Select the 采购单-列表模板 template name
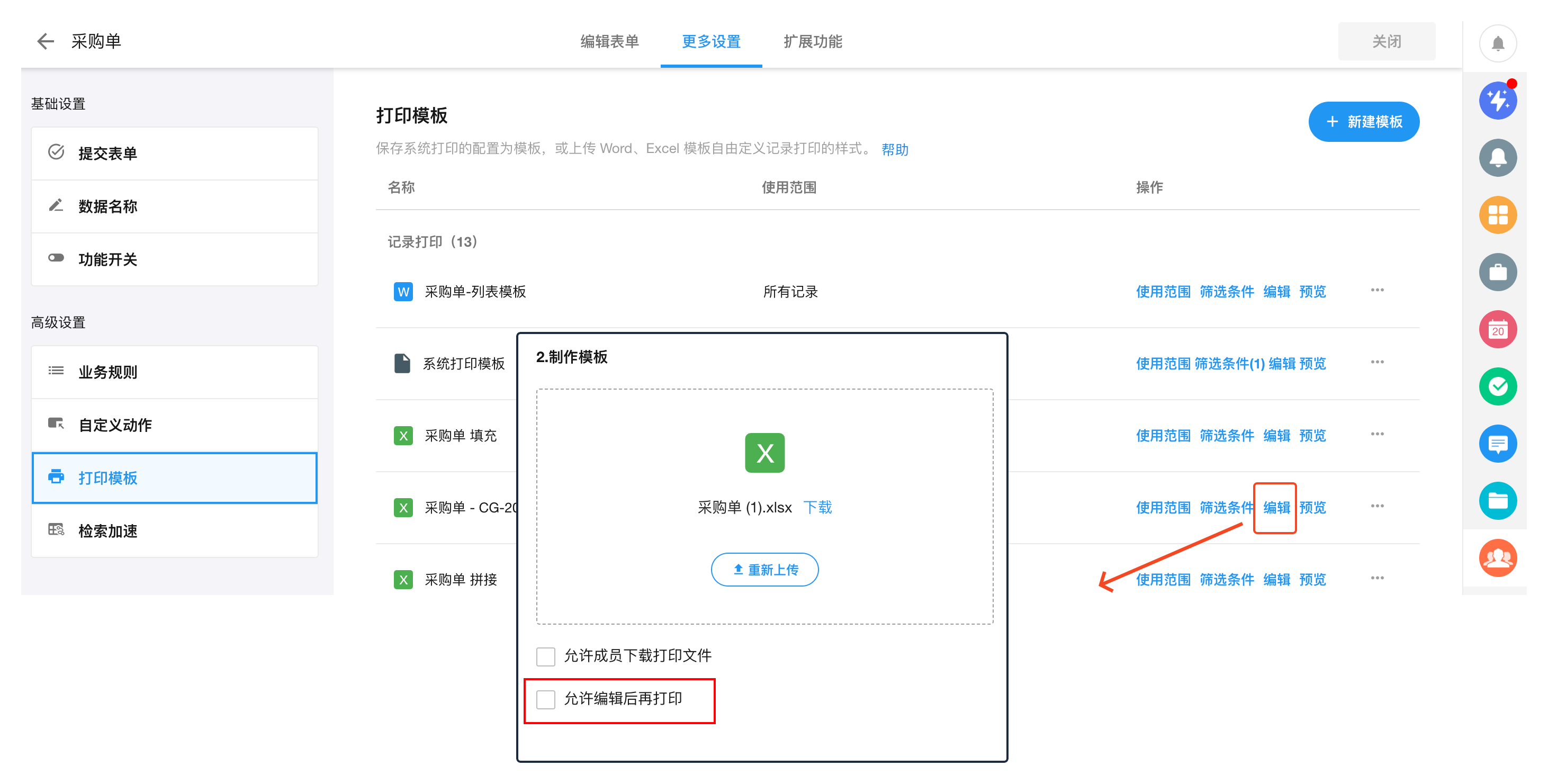The image size is (1548, 784). (x=475, y=292)
